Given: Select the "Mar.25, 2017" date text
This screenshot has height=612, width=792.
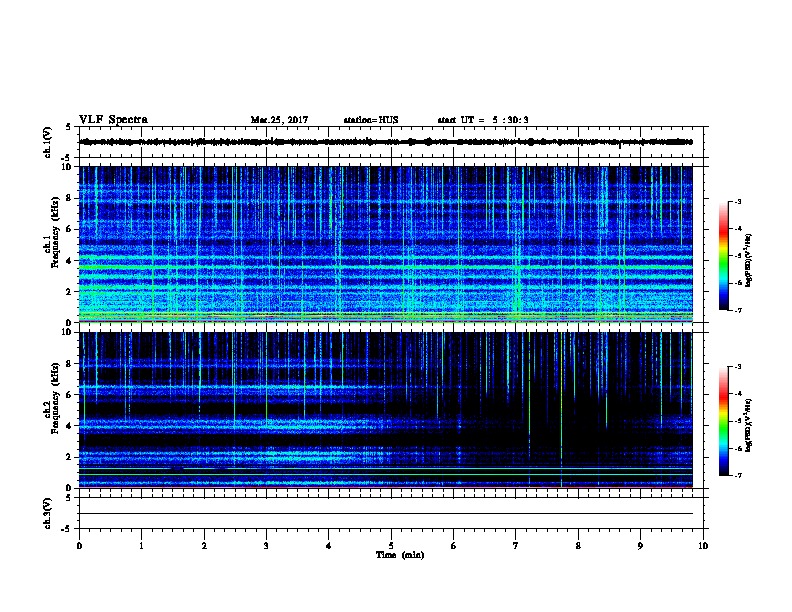Looking at the screenshot, I should (x=279, y=120).
